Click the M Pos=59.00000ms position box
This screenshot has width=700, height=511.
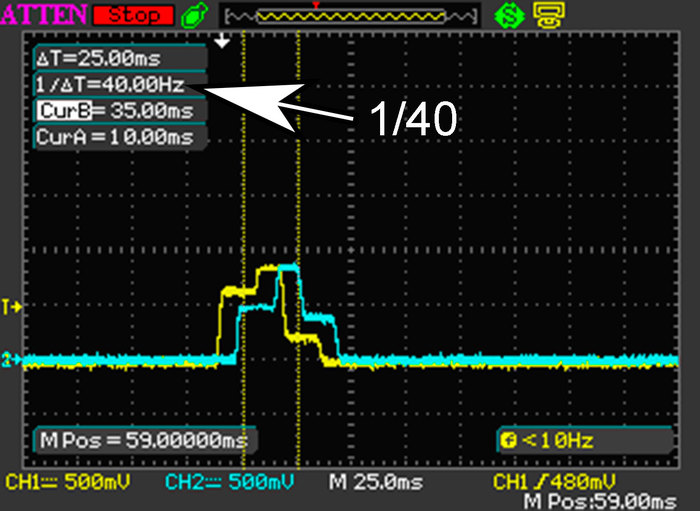click(144, 438)
